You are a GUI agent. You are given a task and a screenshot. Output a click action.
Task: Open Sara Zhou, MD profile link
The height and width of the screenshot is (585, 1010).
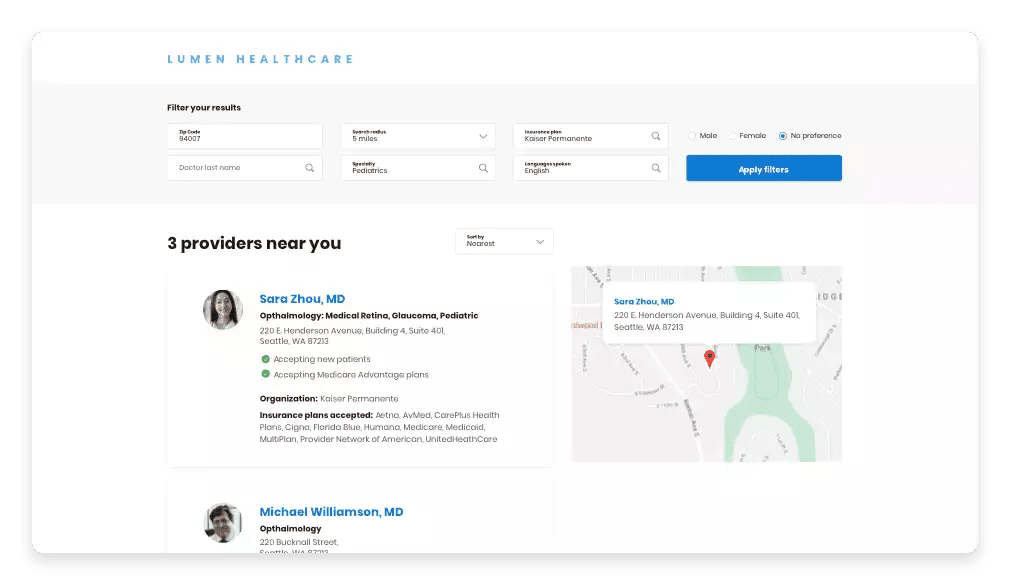[302, 299]
